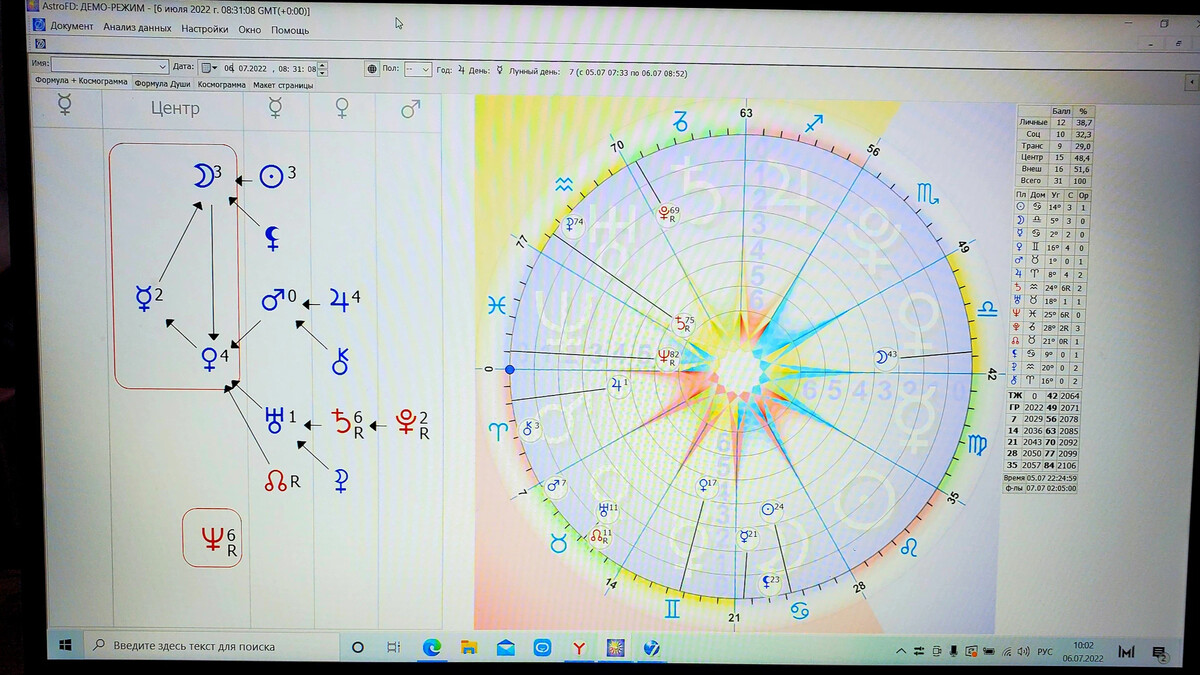Open Yandex browser from the taskbar

click(x=578, y=649)
